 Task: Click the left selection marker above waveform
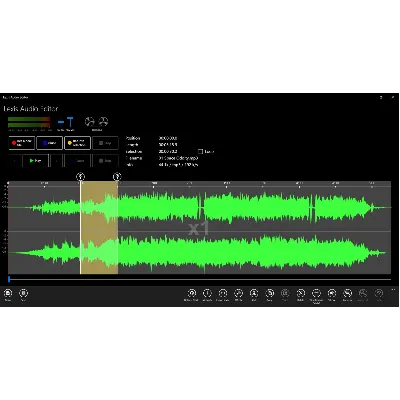tap(80, 176)
